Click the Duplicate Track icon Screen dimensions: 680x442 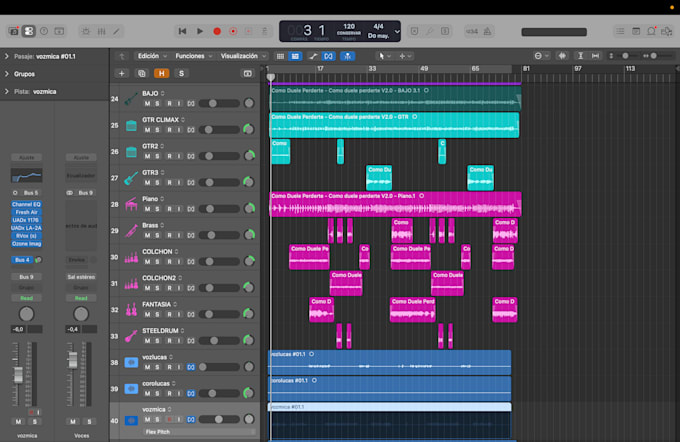pyautogui.click(x=141, y=73)
